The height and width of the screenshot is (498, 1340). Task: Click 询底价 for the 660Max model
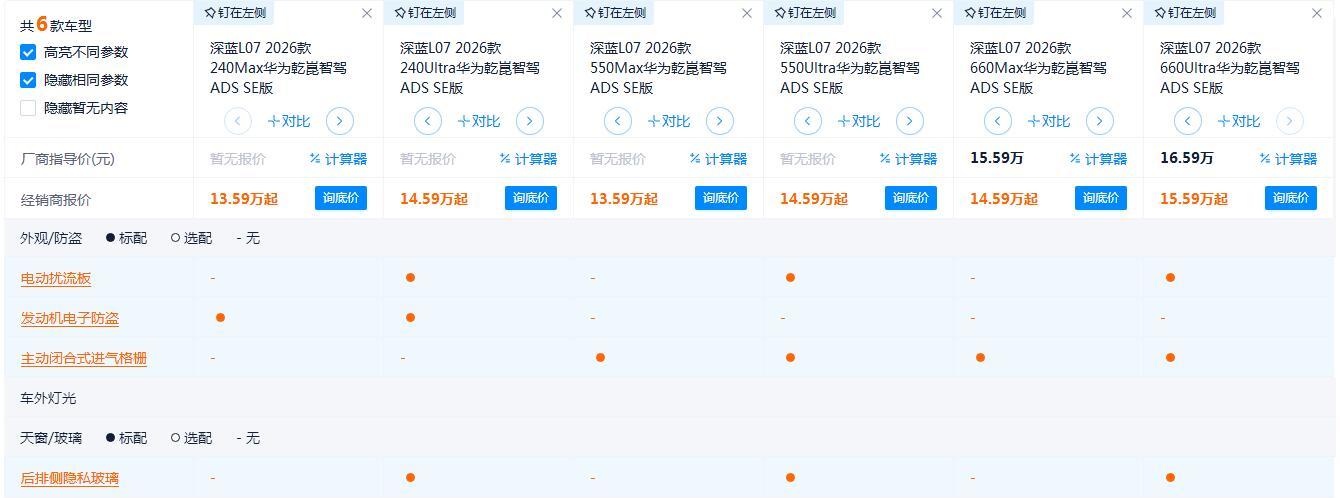tap(1101, 198)
